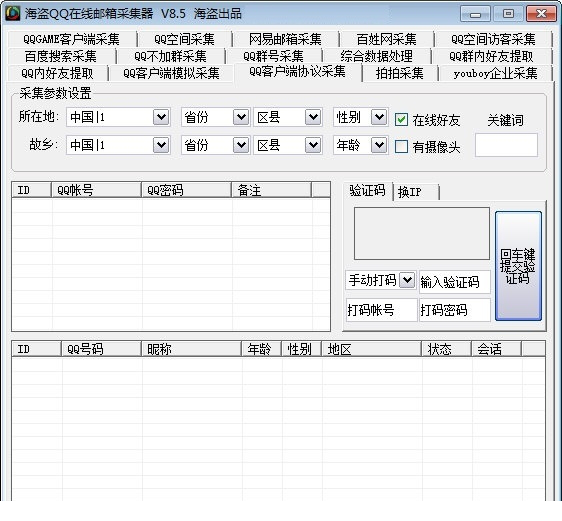
Task: Minimize the 海盗QQ采集器 window
Action: coord(475,14)
